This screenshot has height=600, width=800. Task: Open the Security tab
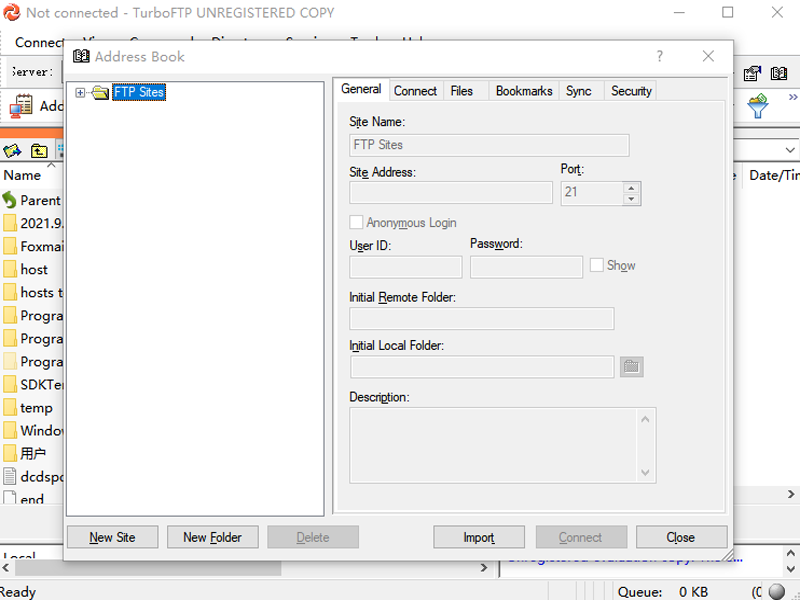tap(631, 91)
